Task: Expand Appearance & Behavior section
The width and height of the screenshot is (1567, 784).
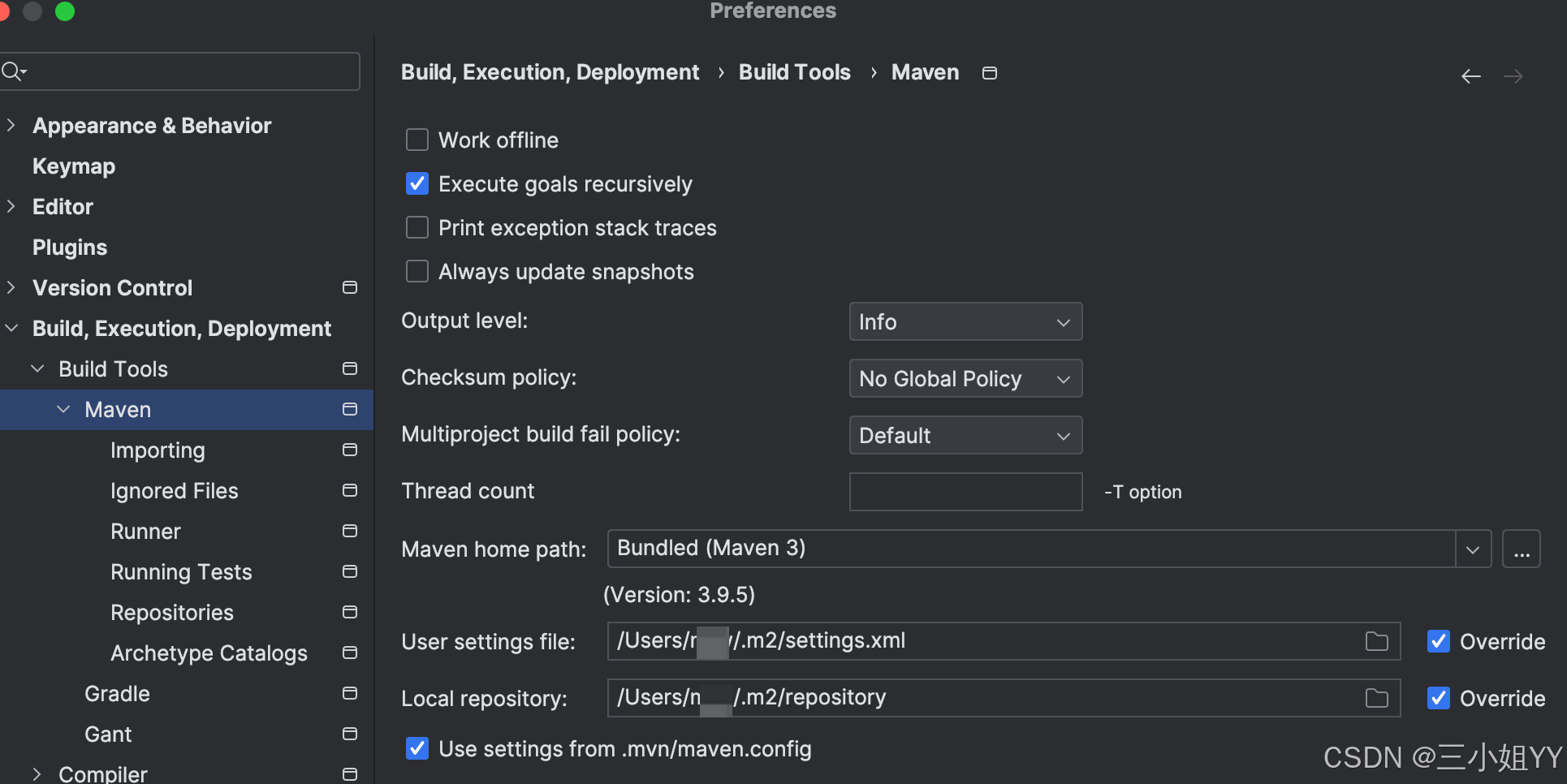Action: coord(11,125)
